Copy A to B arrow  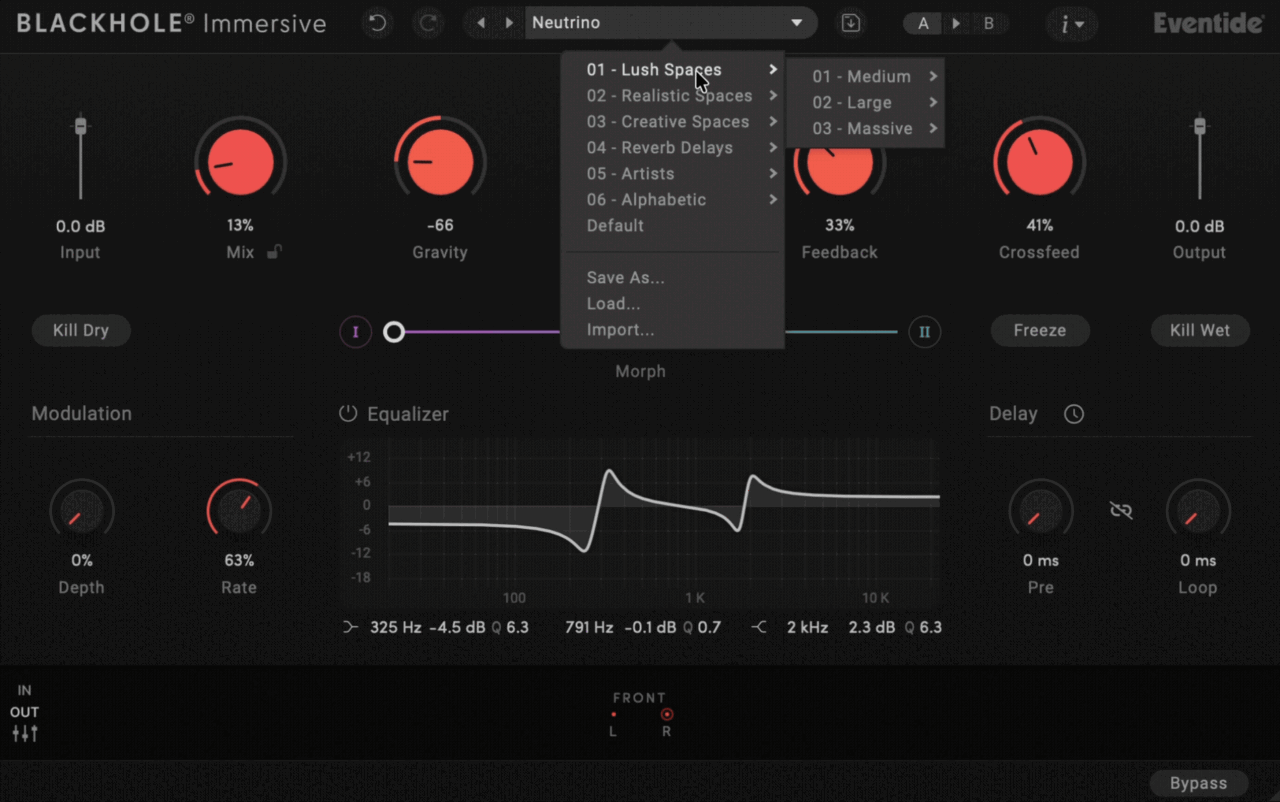tap(956, 23)
